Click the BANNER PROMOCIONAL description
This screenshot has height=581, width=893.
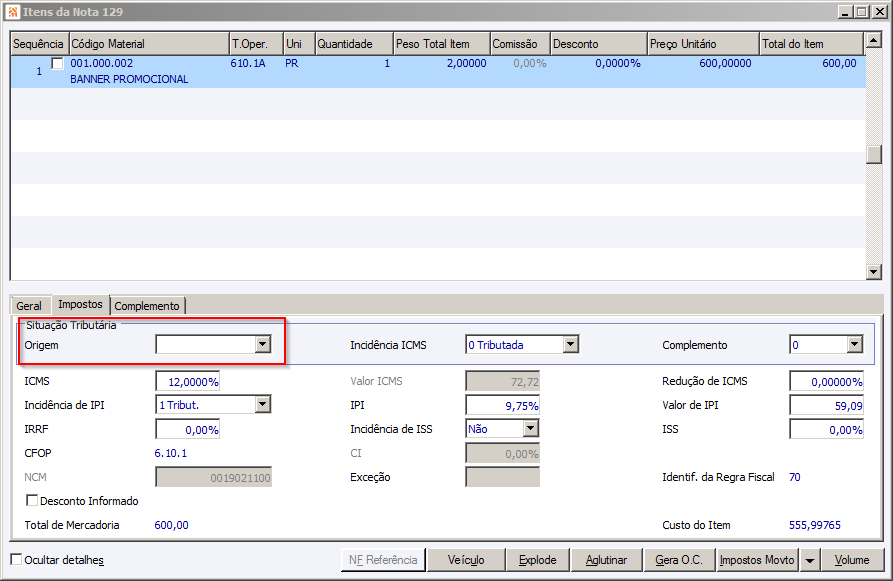point(129,79)
